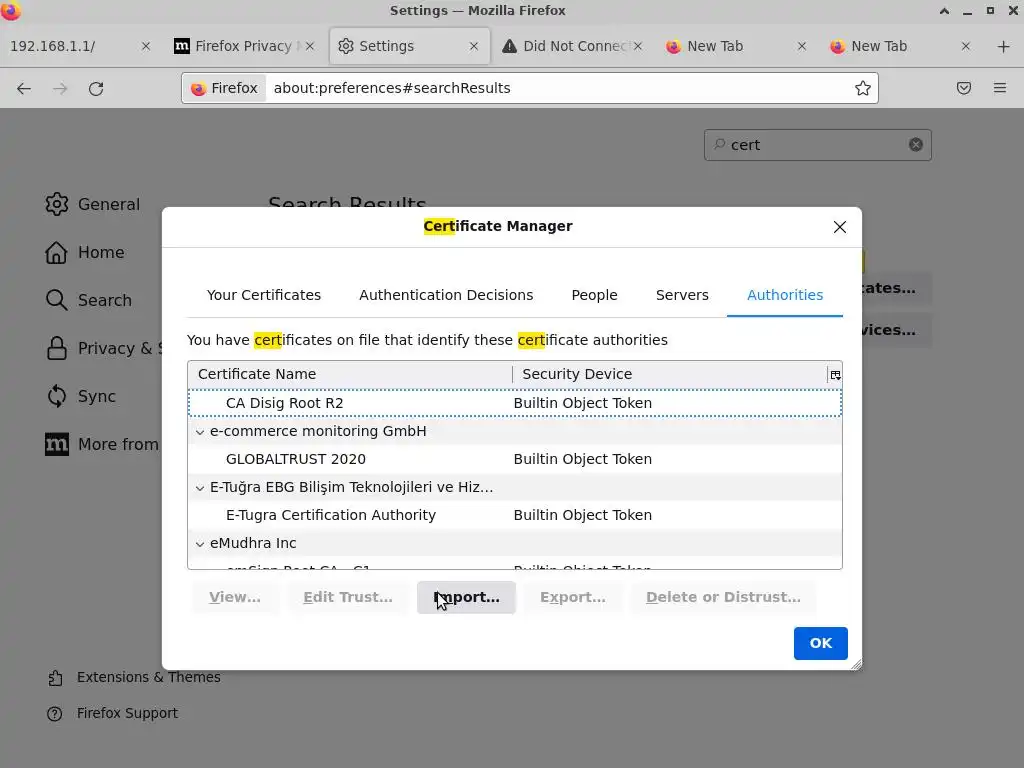Select the CA Disig Root R2 certificate row
Viewport: 1024px width, 768px height.
pyautogui.click(x=515, y=403)
